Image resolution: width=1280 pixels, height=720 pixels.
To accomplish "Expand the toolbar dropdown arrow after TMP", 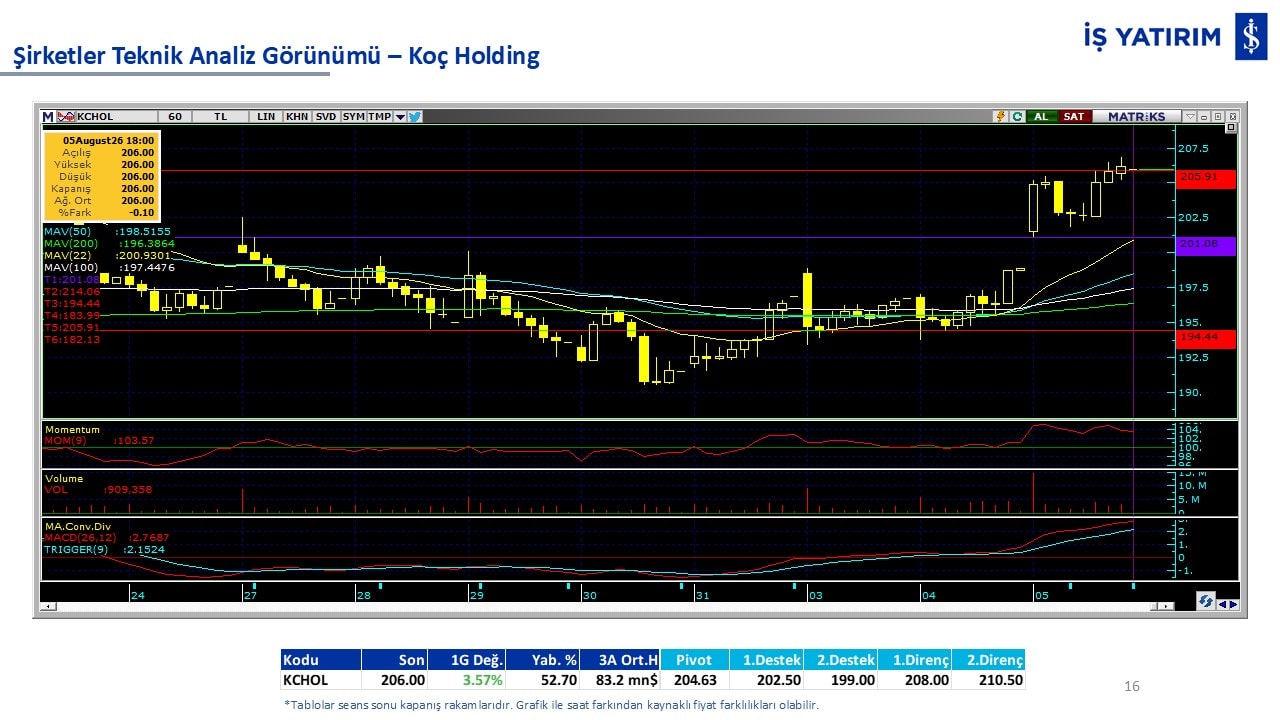I will 400,116.
